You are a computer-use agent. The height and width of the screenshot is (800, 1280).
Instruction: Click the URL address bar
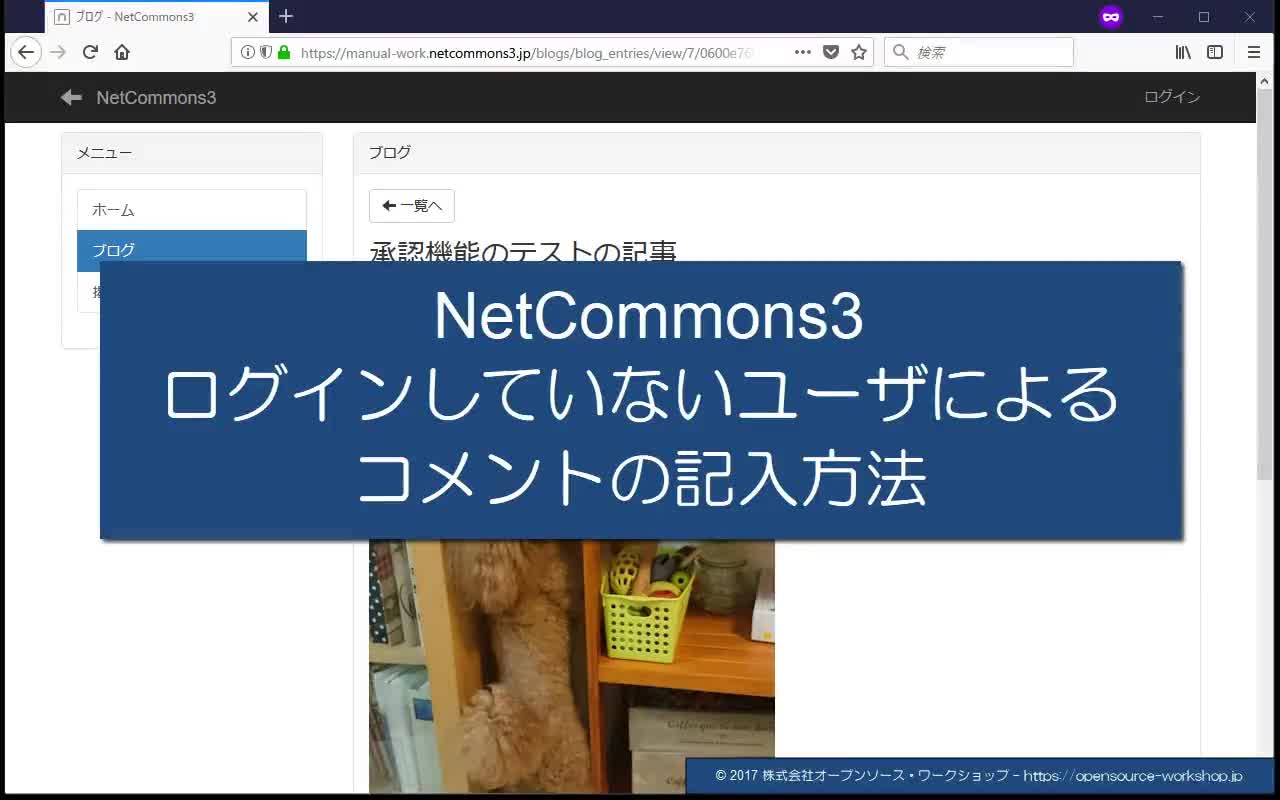pyautogui.click(x=530, y=52)
